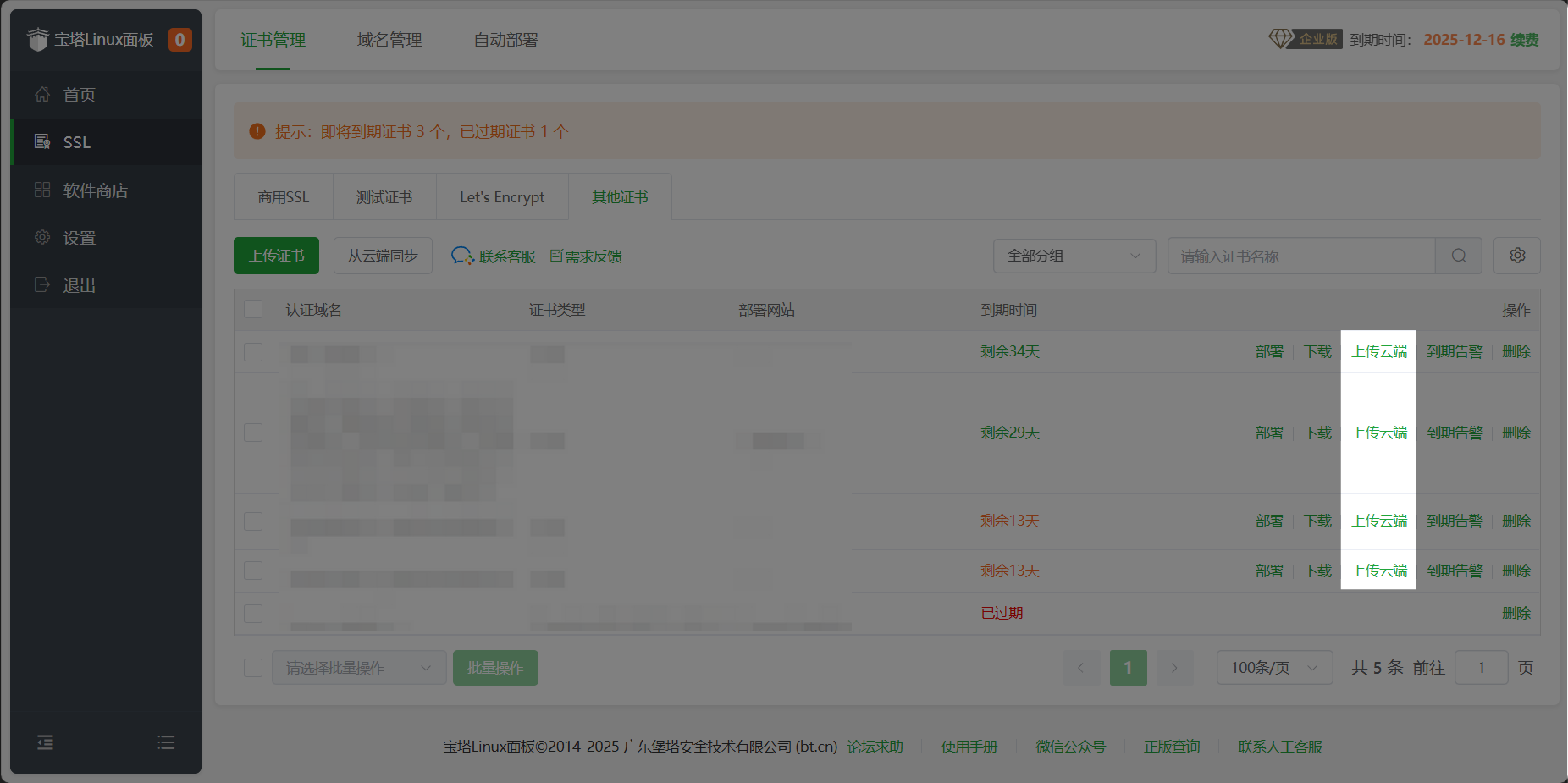Click pagination page number 1

(x=1128, y=667)
